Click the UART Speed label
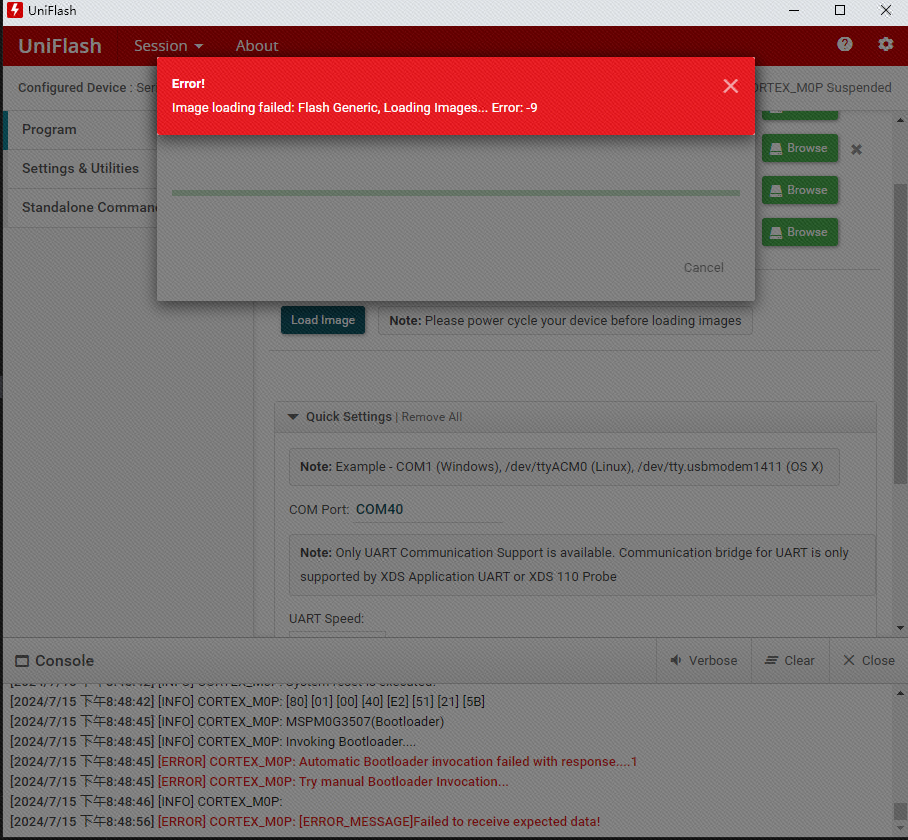The width and height of the screenshot is (908, 840). point(326,618)
